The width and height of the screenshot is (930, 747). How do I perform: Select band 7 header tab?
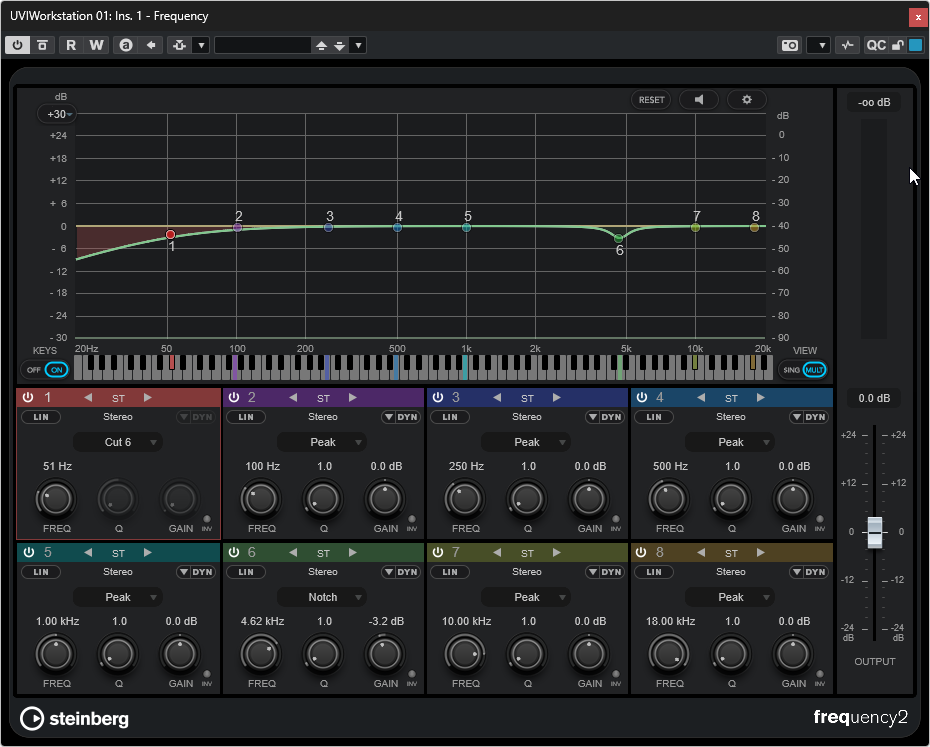tap(527, 552)
